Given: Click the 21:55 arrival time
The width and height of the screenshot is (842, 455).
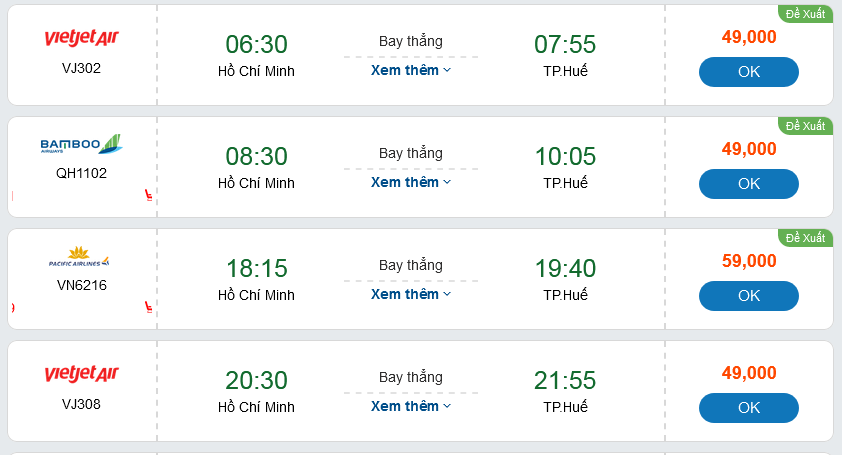Looking at the screenshot, I should point(565,381).
